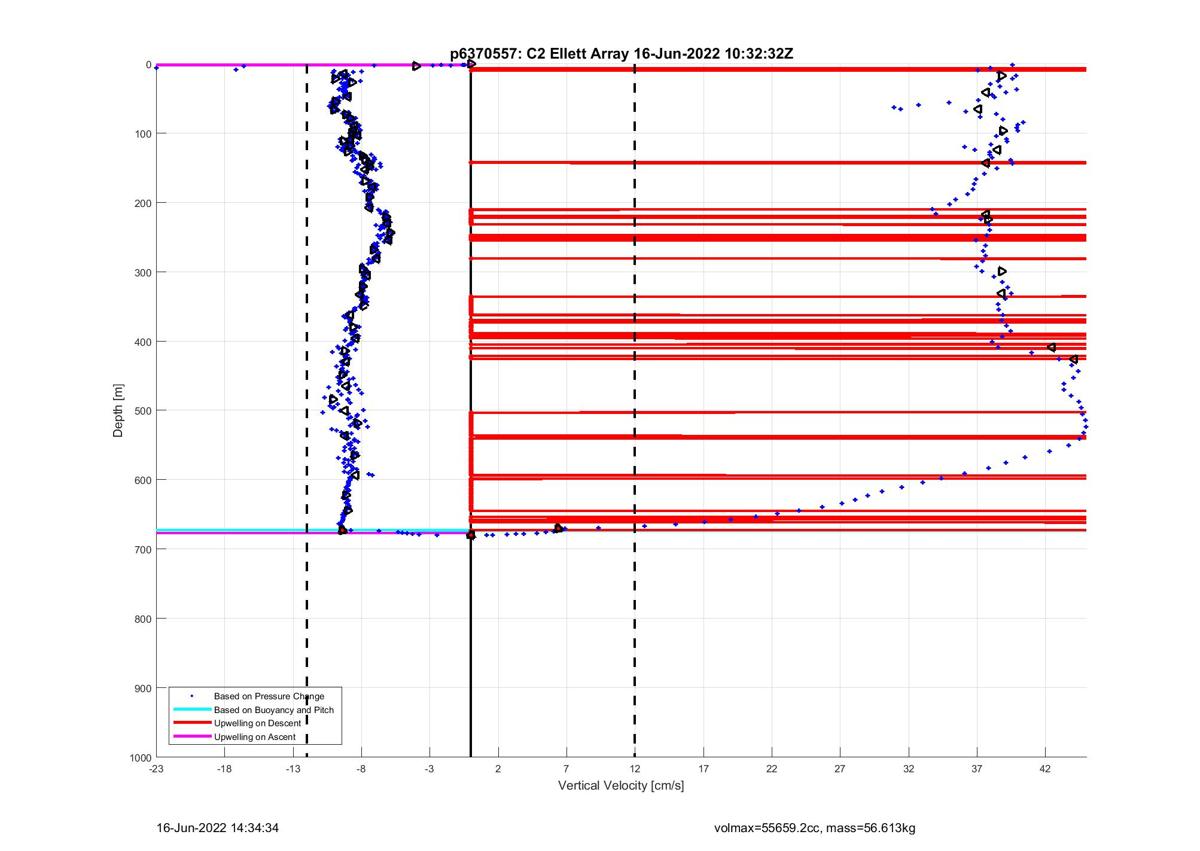Click the x-axis tick label '32'
1200x851 pixels.
(908, 769)
